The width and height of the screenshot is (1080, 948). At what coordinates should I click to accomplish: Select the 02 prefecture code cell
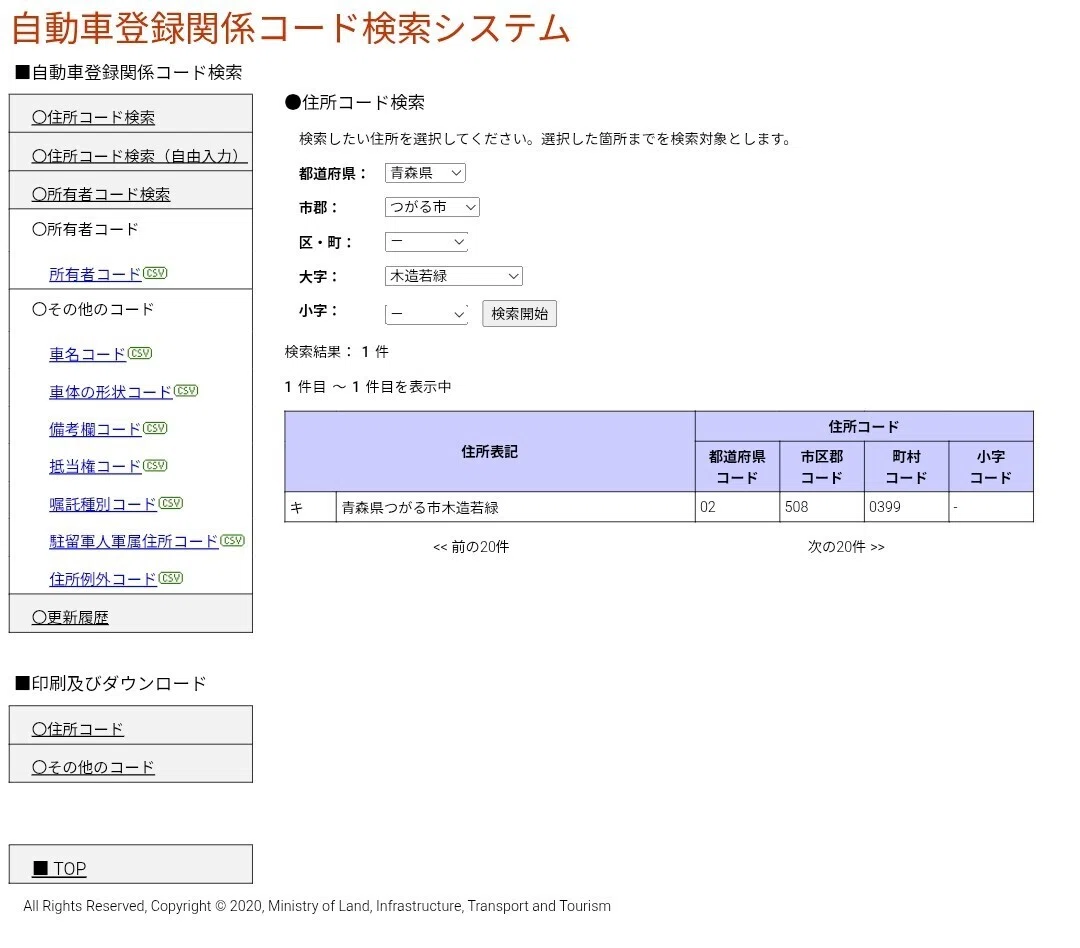737,507
